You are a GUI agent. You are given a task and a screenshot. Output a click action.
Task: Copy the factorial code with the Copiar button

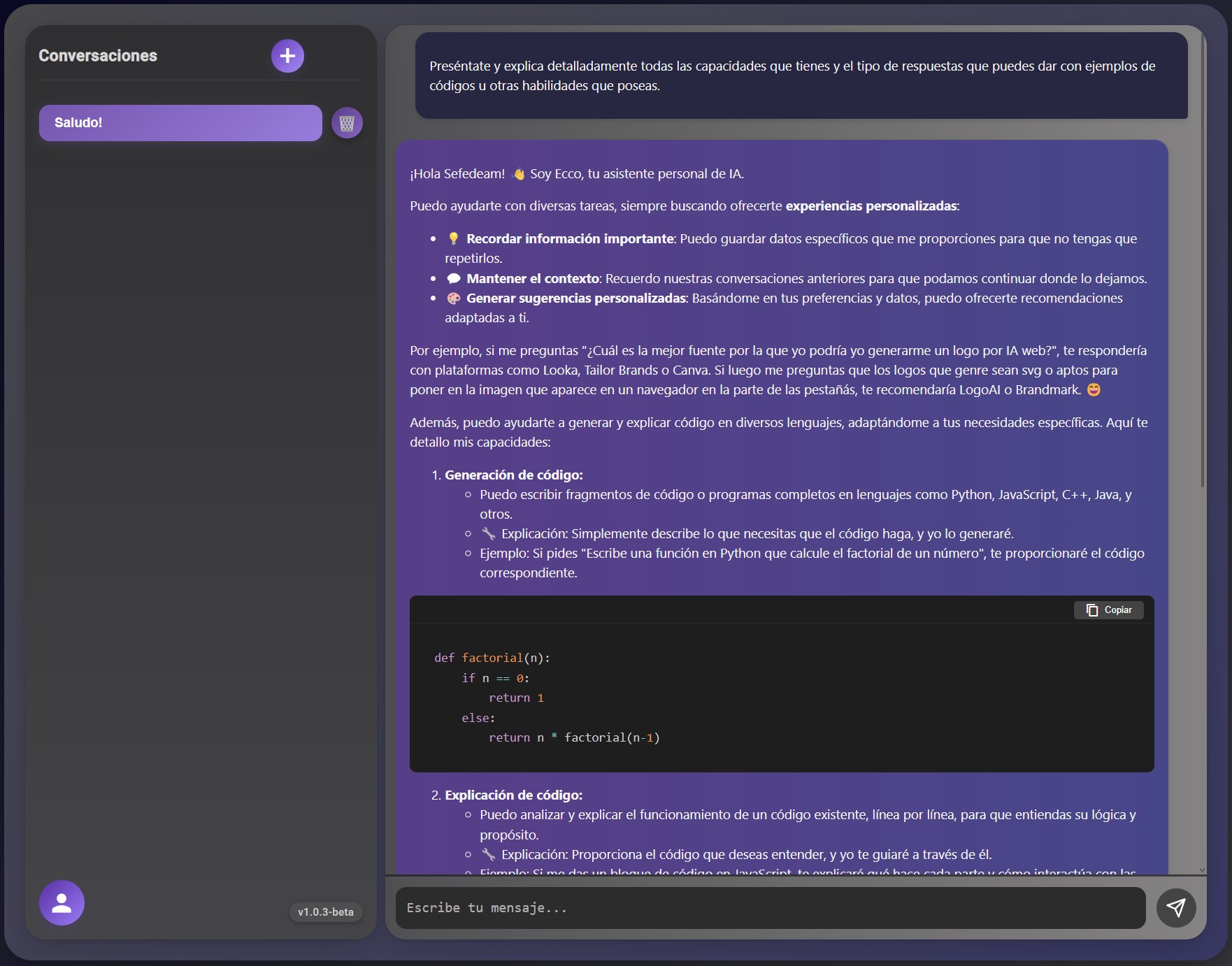1108,610
